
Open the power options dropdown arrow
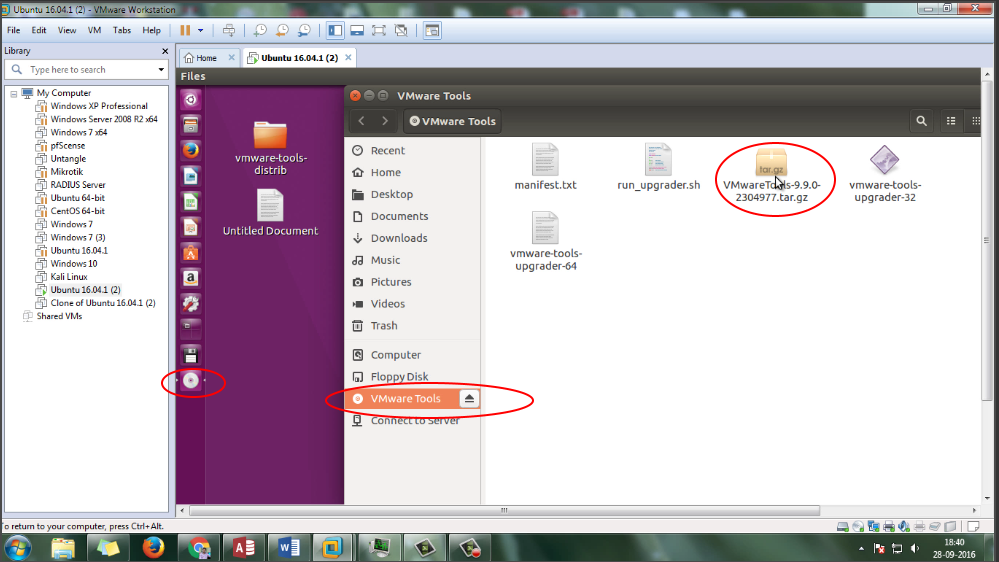point(200,30)
